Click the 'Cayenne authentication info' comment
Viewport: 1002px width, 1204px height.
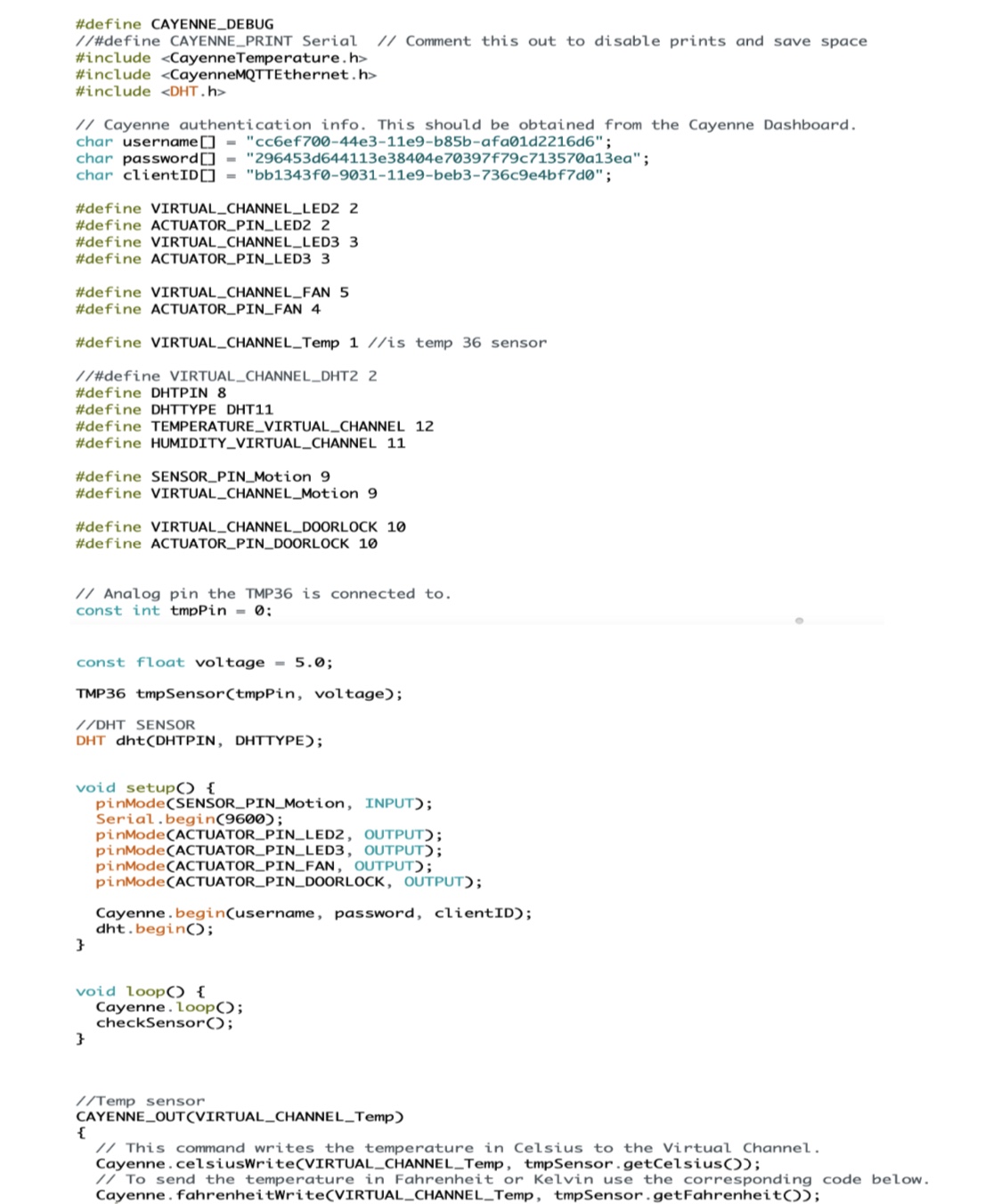click(466, 125)
